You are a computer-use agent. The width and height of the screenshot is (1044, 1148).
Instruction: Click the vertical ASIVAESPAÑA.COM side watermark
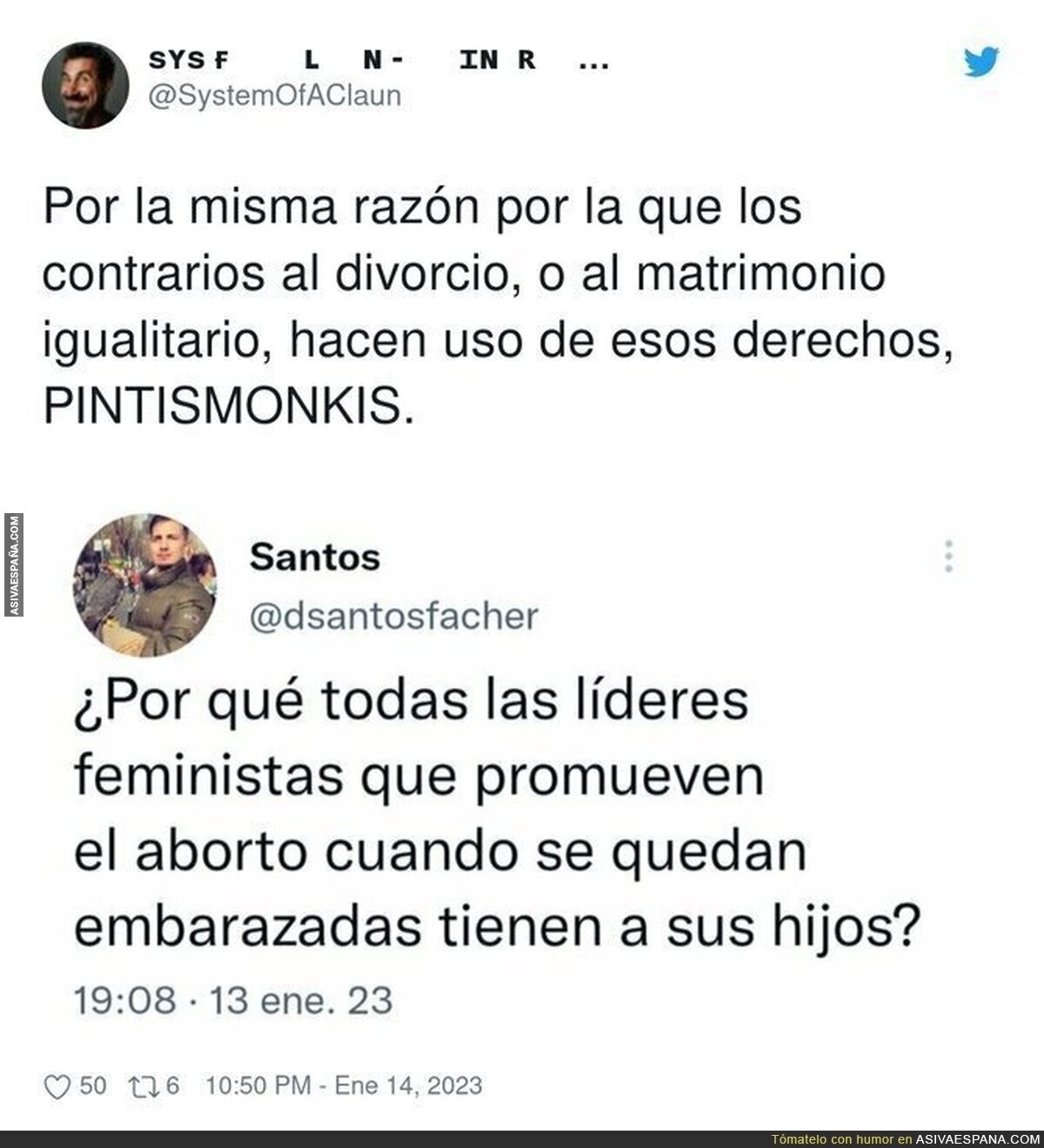(x=13, y=565)
